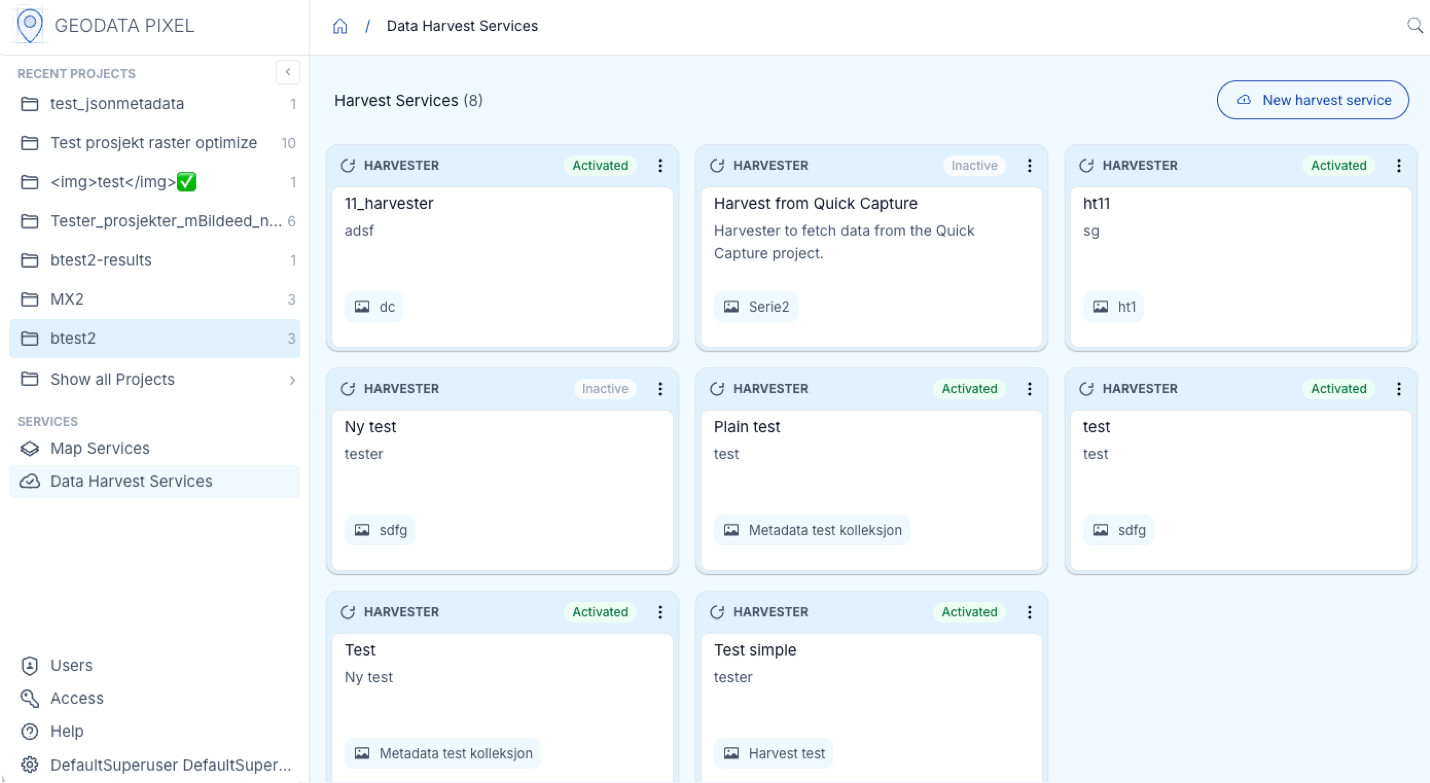Click Activated badge on Test simple card
Viewport: 1430px width, 783px height.
point(970,612)
